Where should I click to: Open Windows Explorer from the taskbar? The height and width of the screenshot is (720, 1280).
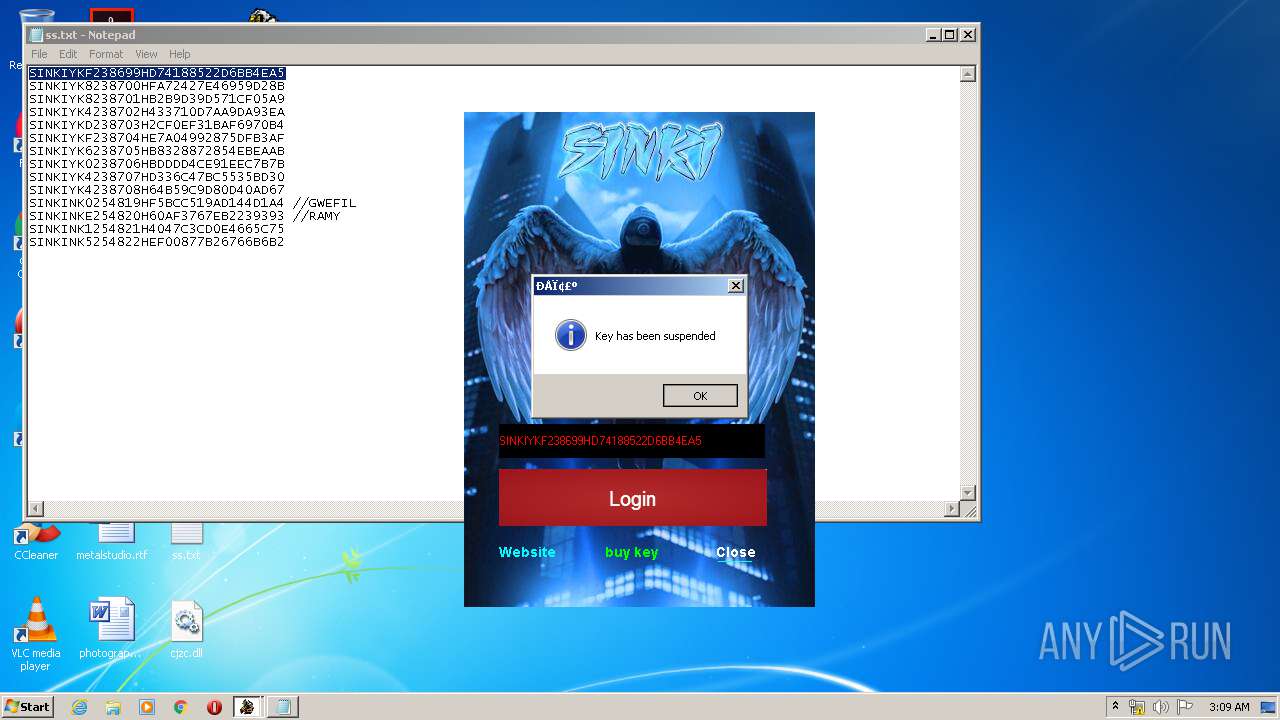(113, 707)
